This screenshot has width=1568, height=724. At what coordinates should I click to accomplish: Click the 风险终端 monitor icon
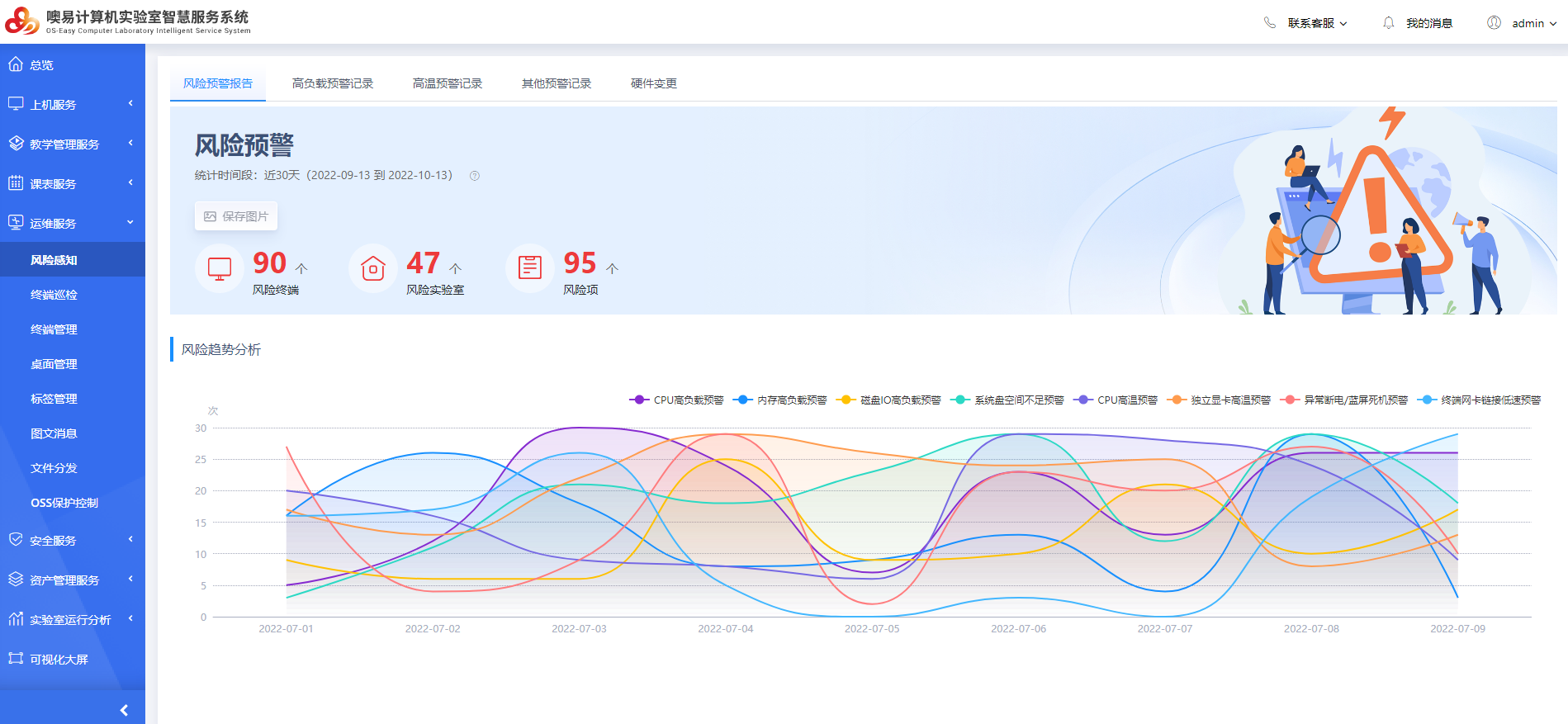[220, 268]
